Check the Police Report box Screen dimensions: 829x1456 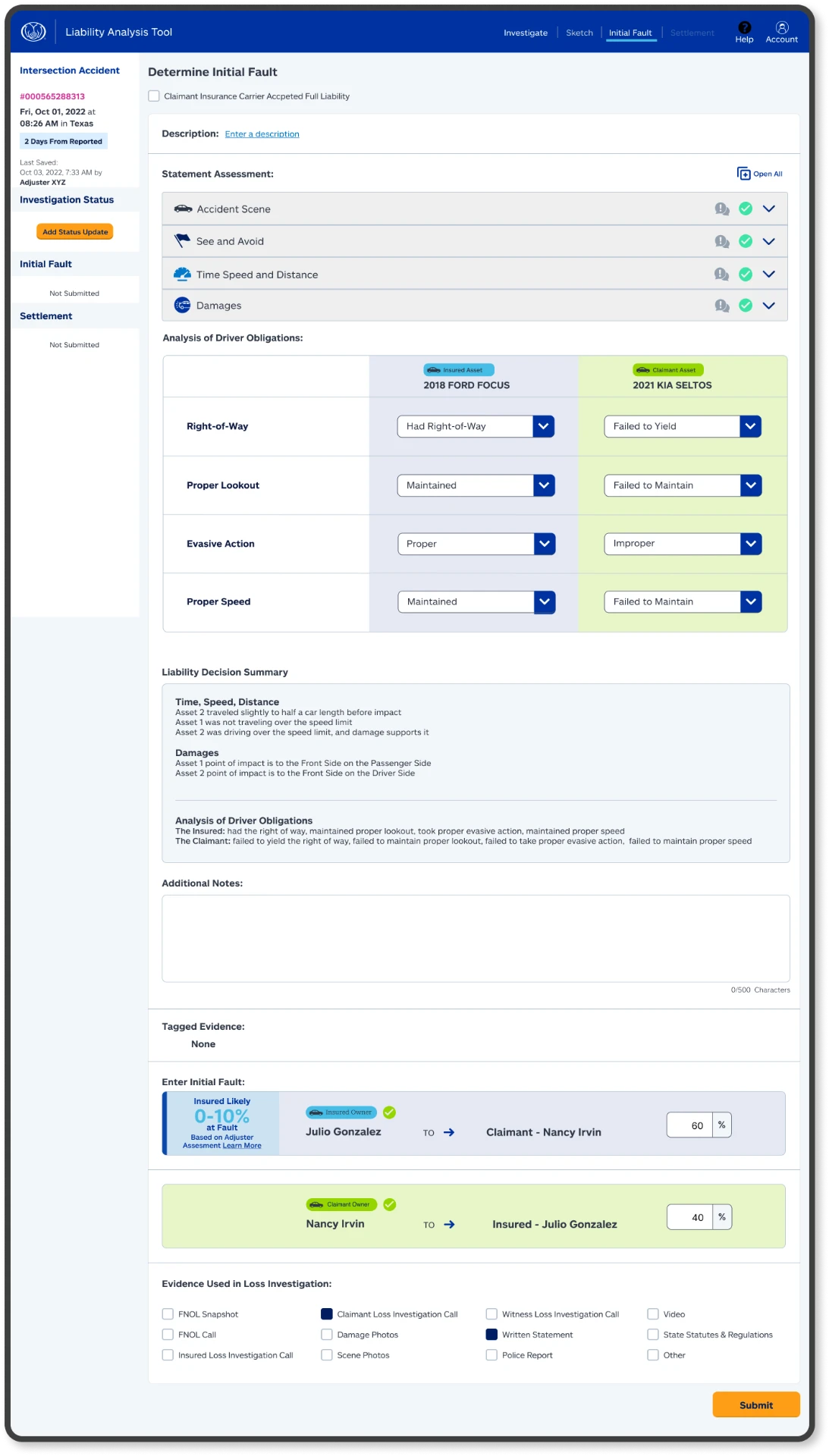[x=491, y=1354]
